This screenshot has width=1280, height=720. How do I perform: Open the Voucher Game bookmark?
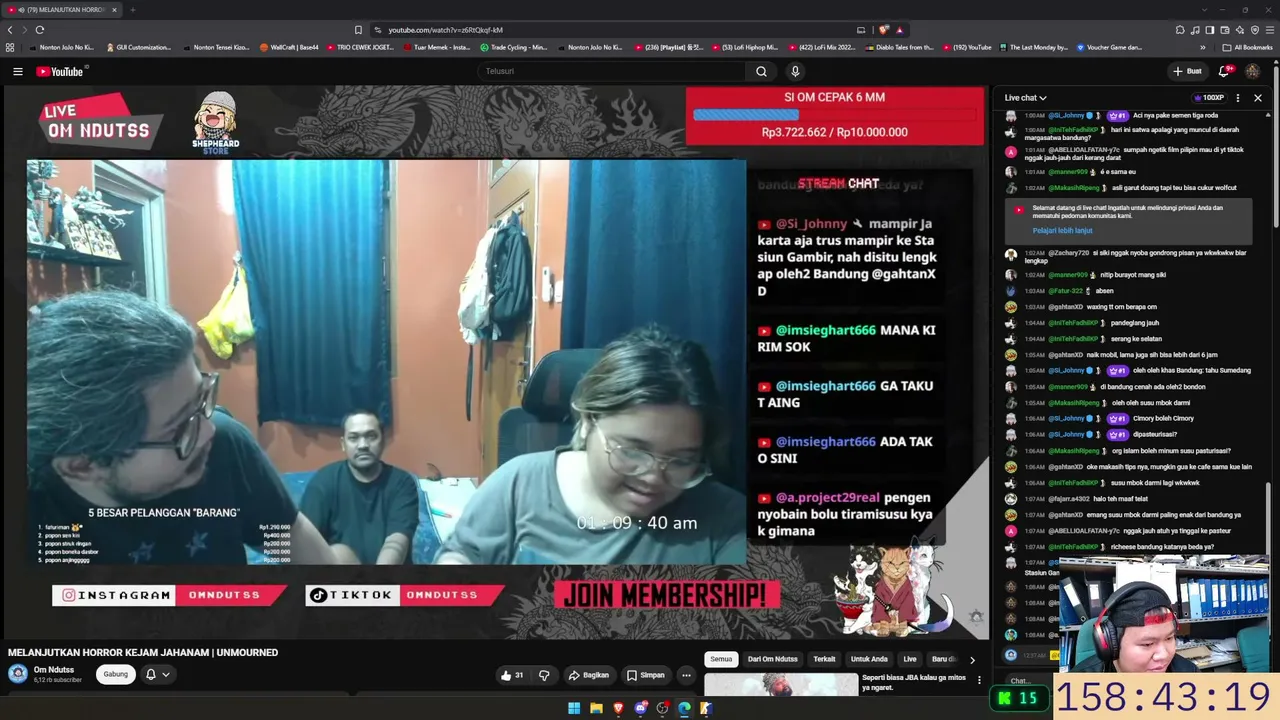coord(1109,47)
